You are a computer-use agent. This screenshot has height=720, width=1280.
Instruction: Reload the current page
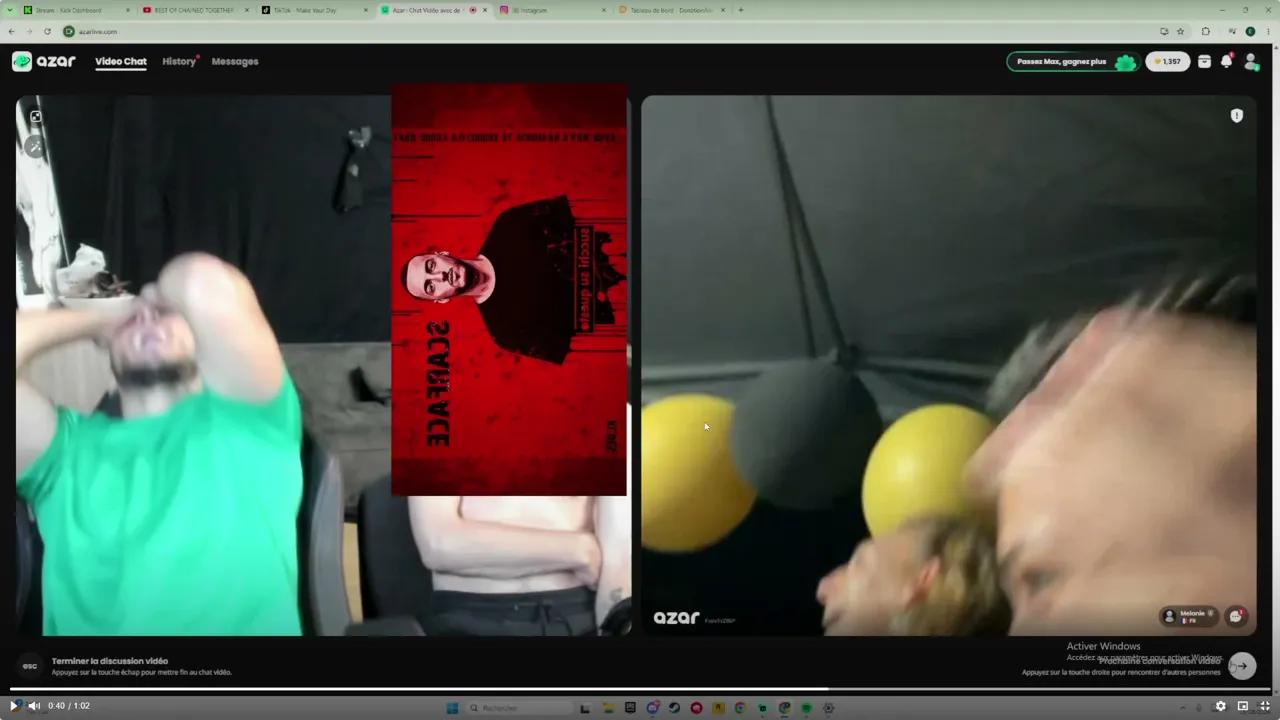47,31
